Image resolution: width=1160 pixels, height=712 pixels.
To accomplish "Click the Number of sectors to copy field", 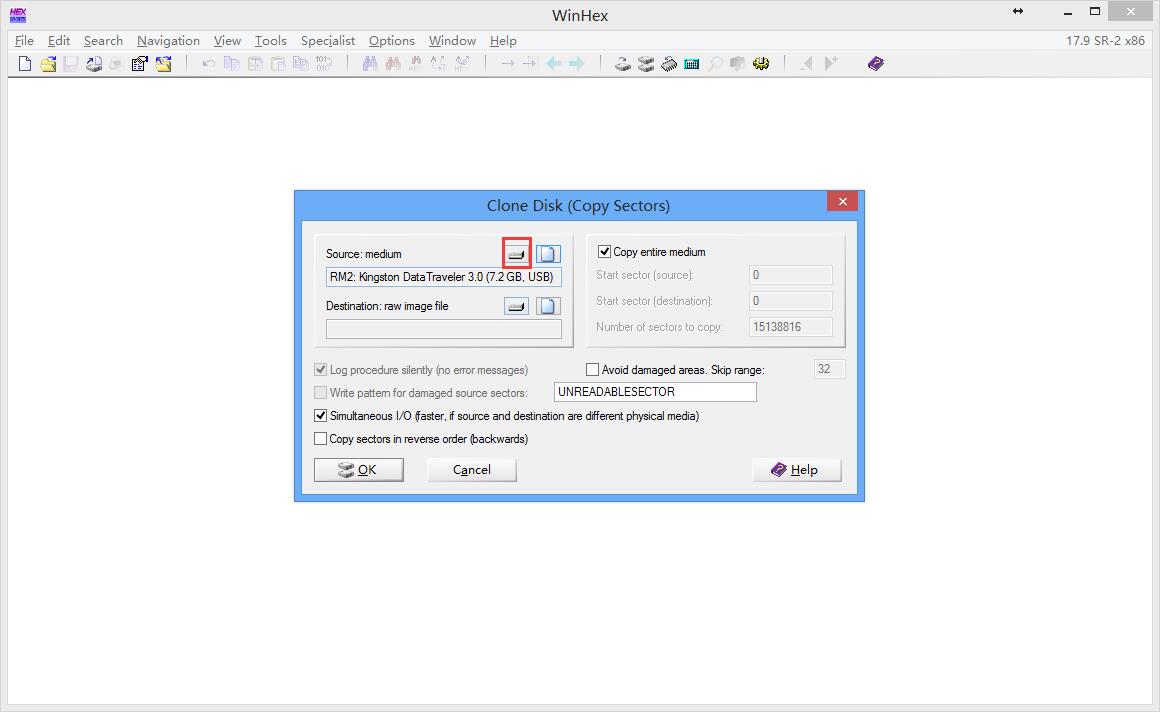I will point(791,326).
